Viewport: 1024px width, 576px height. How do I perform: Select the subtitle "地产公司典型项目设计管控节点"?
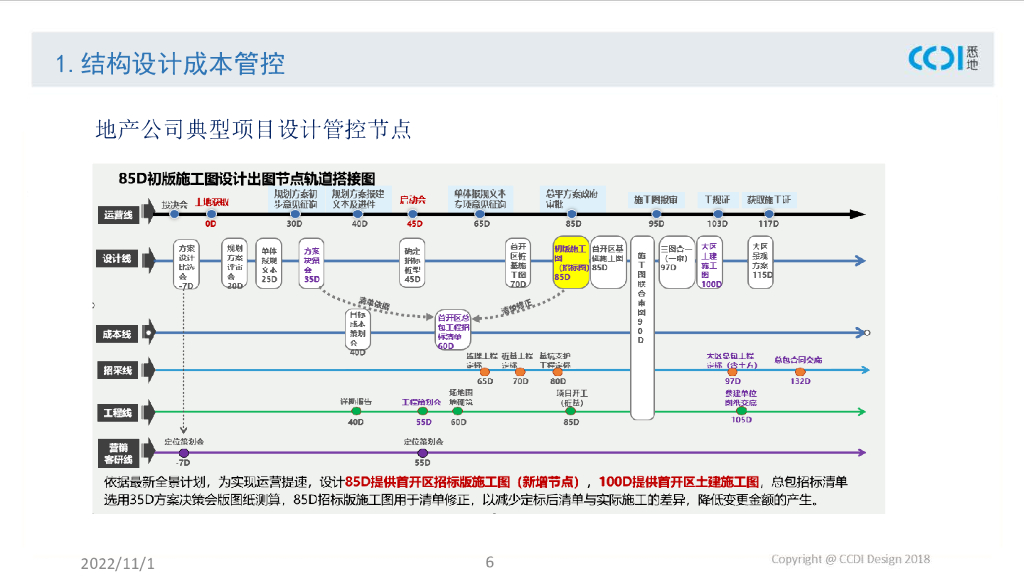click(253, 129)
